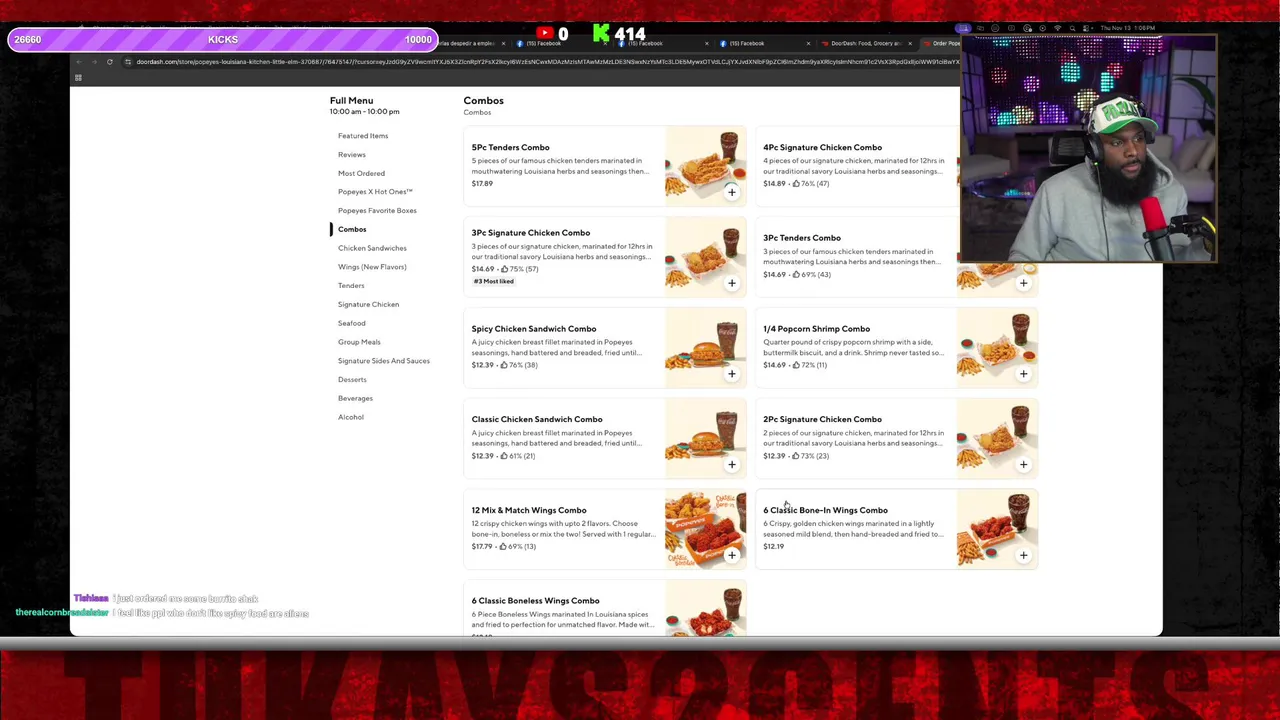Add 2Pc Signature Chicken Combo with plus button
This screenshot has height=720, width=1280.
1023,464
